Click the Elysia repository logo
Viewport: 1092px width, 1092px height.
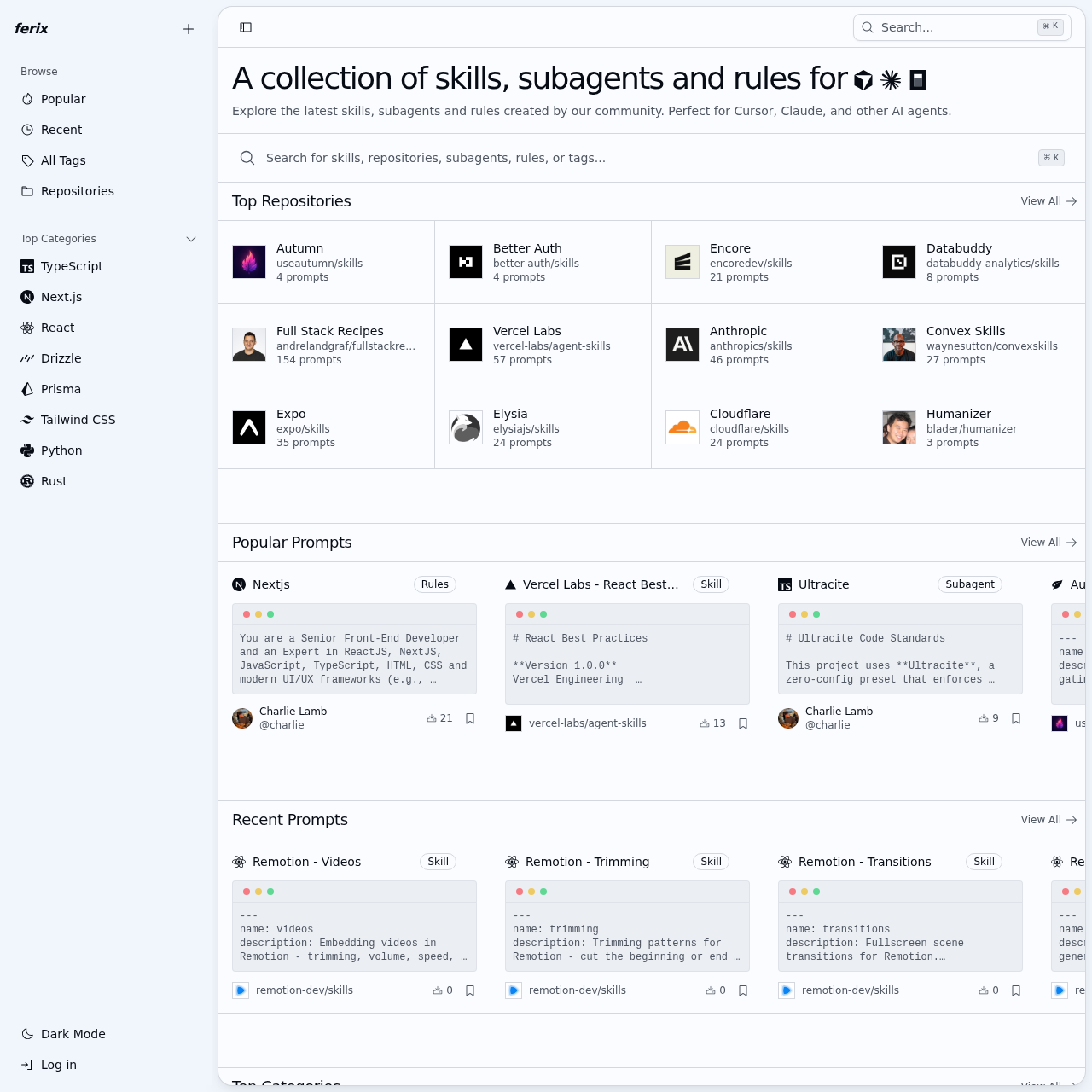(466, 427)
